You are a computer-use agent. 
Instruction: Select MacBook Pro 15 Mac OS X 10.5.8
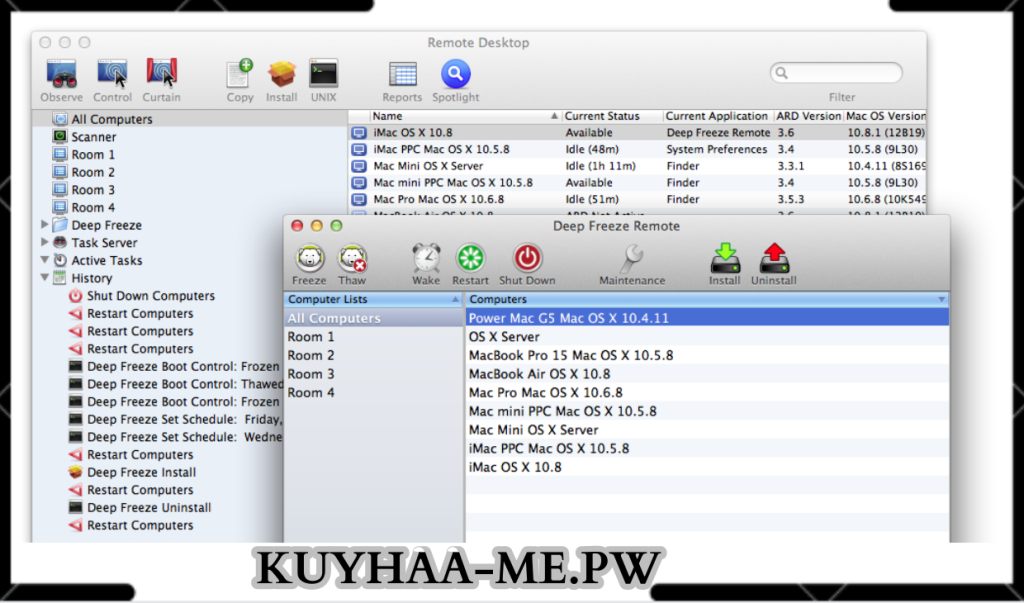[x=707, y=355]
